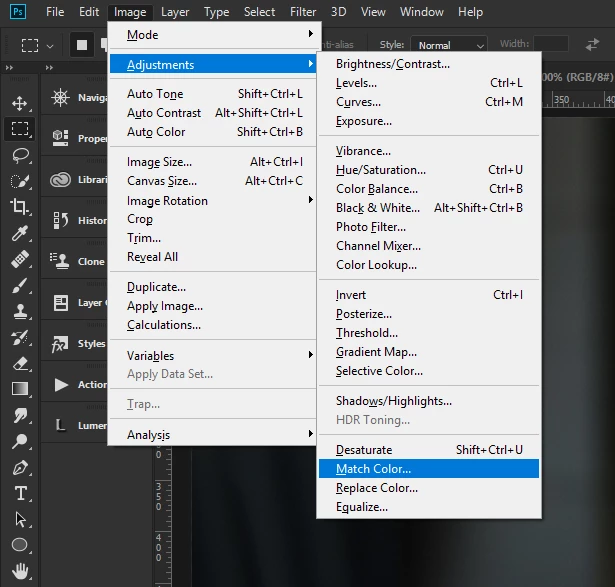This screenshot has width=615, height=587.
Task: Open the Lumenzia panel icon
Action: click(x=60, y=425)
